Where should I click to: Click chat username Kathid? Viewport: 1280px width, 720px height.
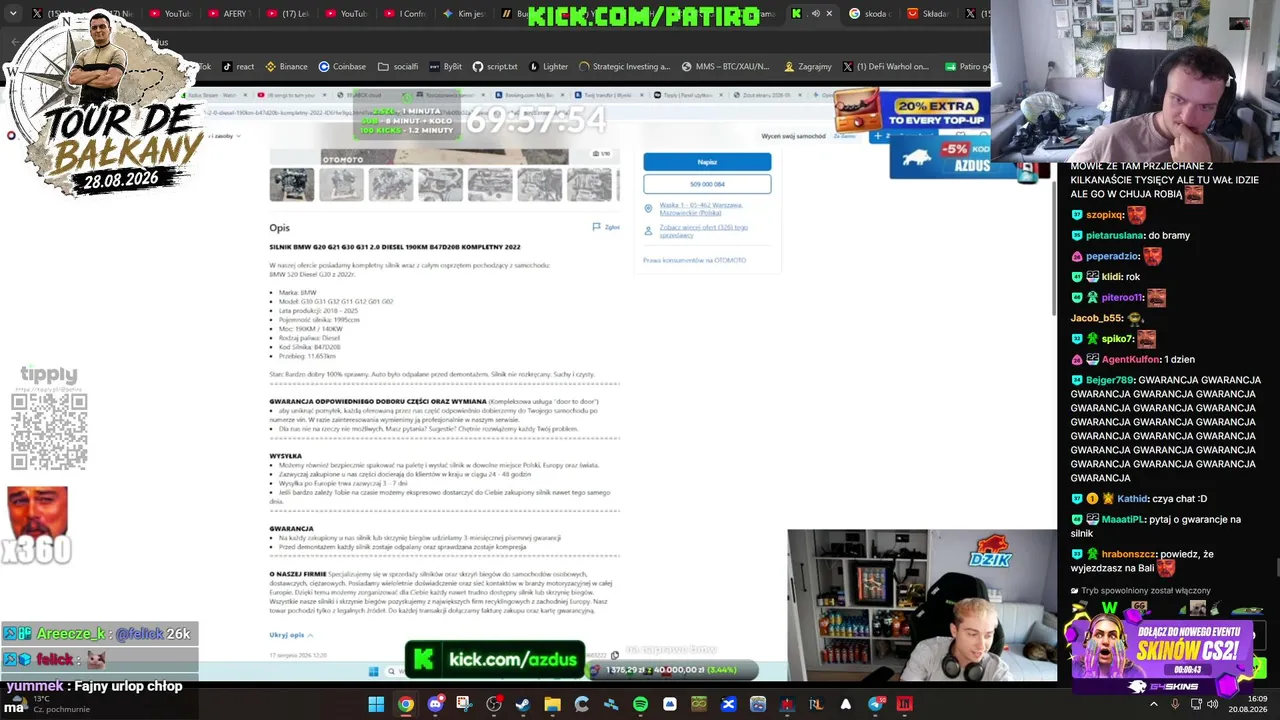pyautogui.click(x=1133, y=498)
